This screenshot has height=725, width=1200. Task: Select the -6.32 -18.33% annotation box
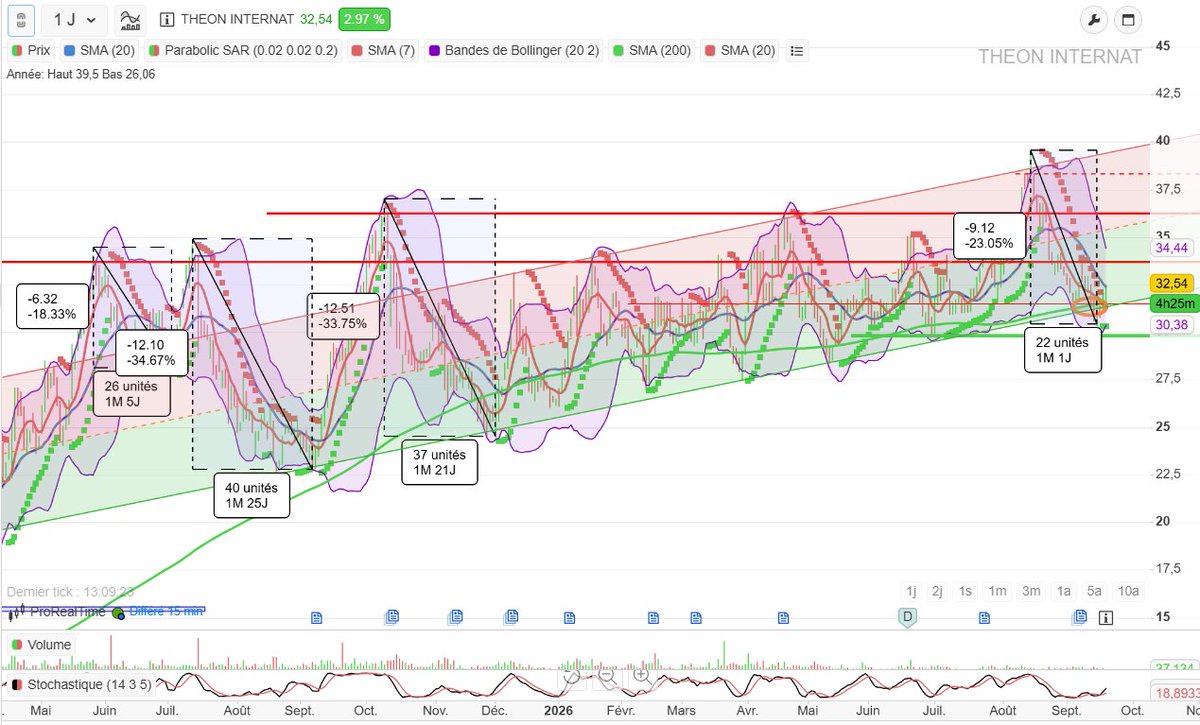pyautogui.click(x=54, y=305)
